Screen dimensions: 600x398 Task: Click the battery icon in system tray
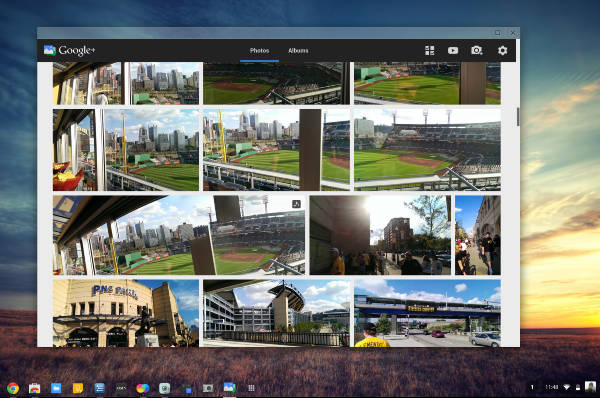coord(578,387)
